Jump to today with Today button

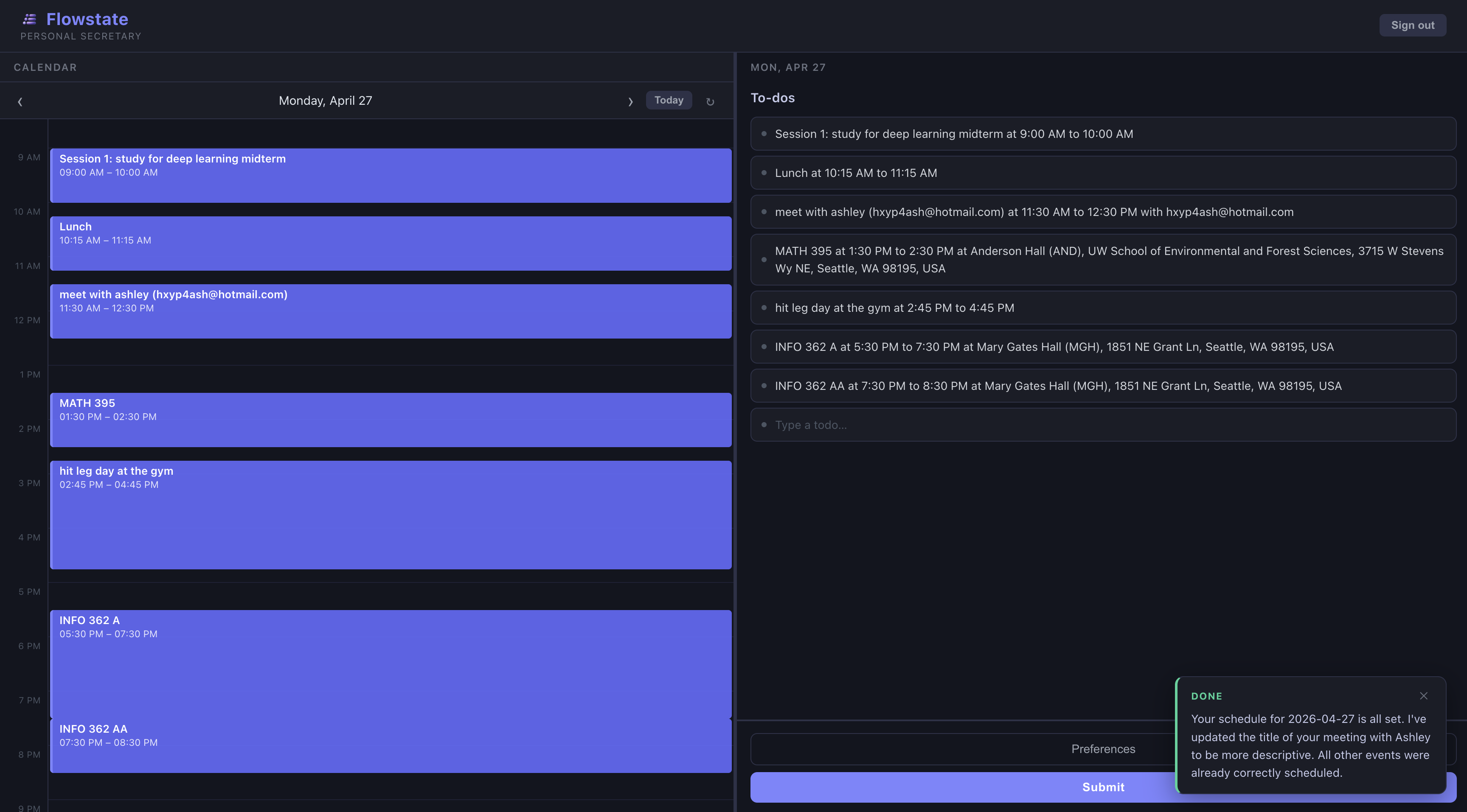[x=669, y=100]
